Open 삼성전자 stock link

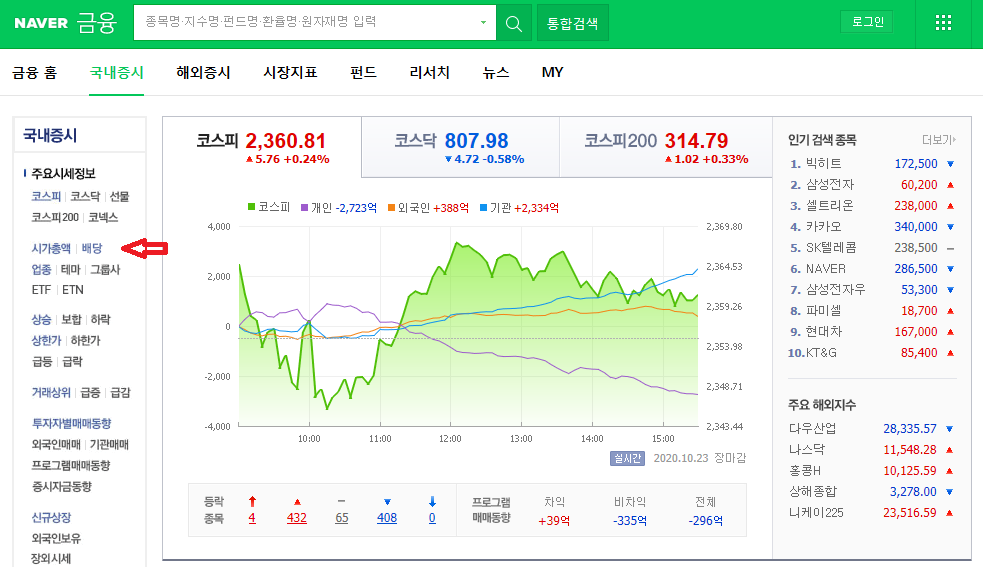[829, 184]
